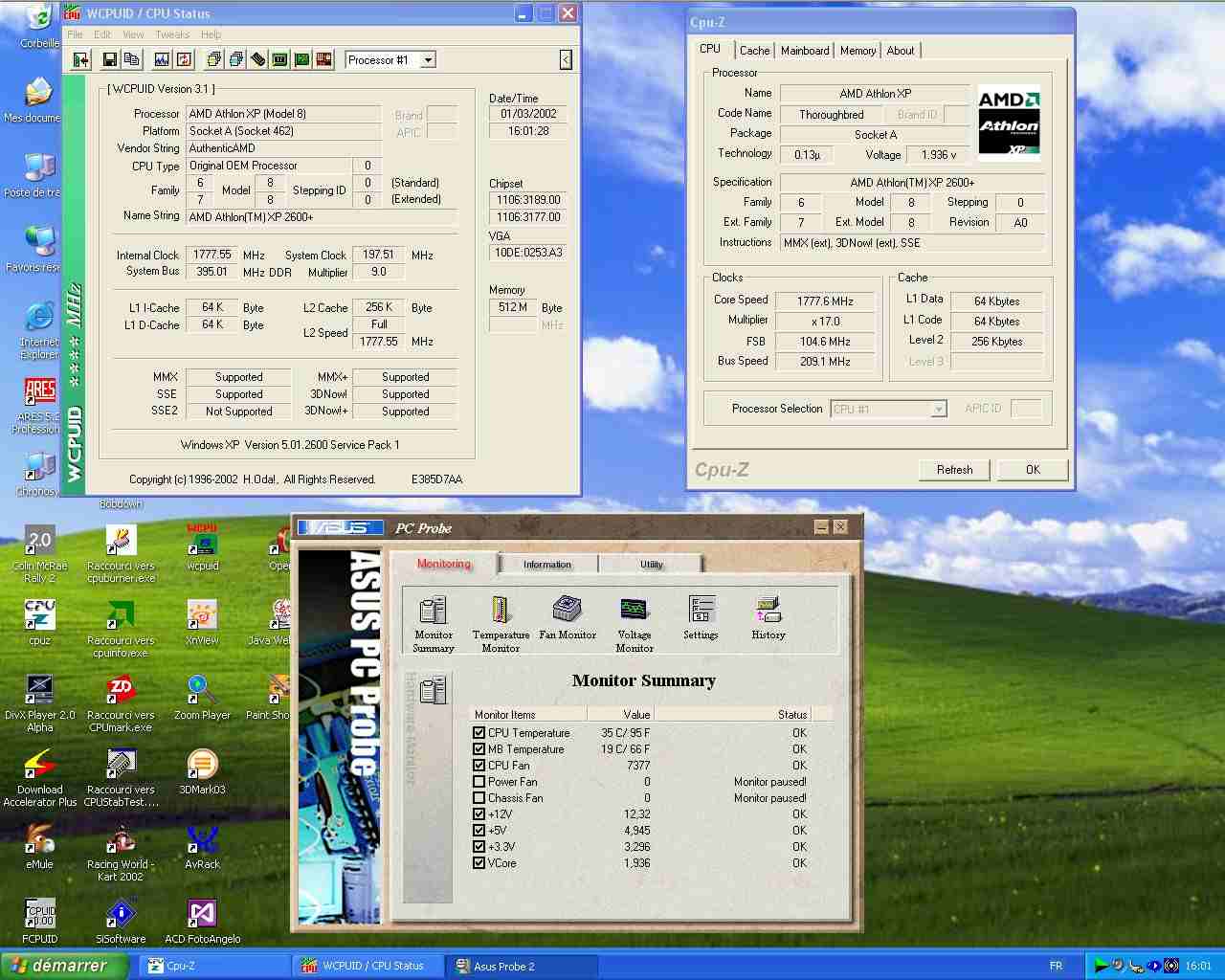This screenshot has width=1225, height=980.
Task: Click the save floppy icon in WCPUID toolbar
Action: (110, 59)
